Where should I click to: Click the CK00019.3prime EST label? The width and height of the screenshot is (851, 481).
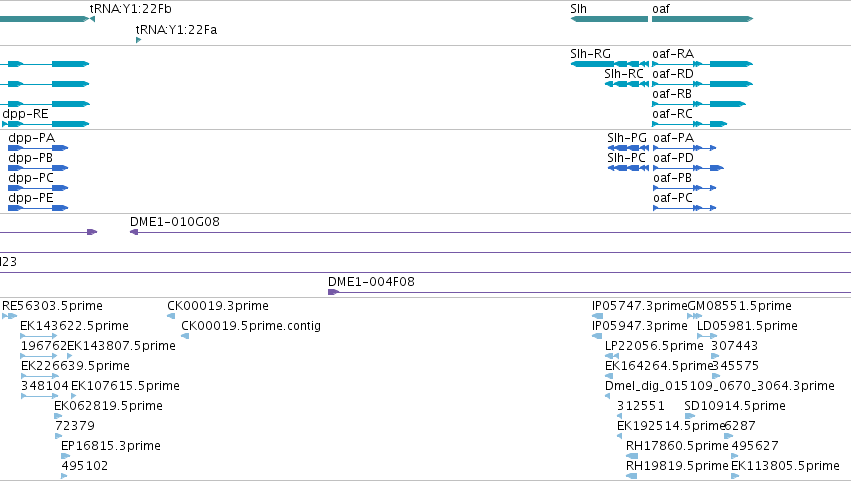218,306
